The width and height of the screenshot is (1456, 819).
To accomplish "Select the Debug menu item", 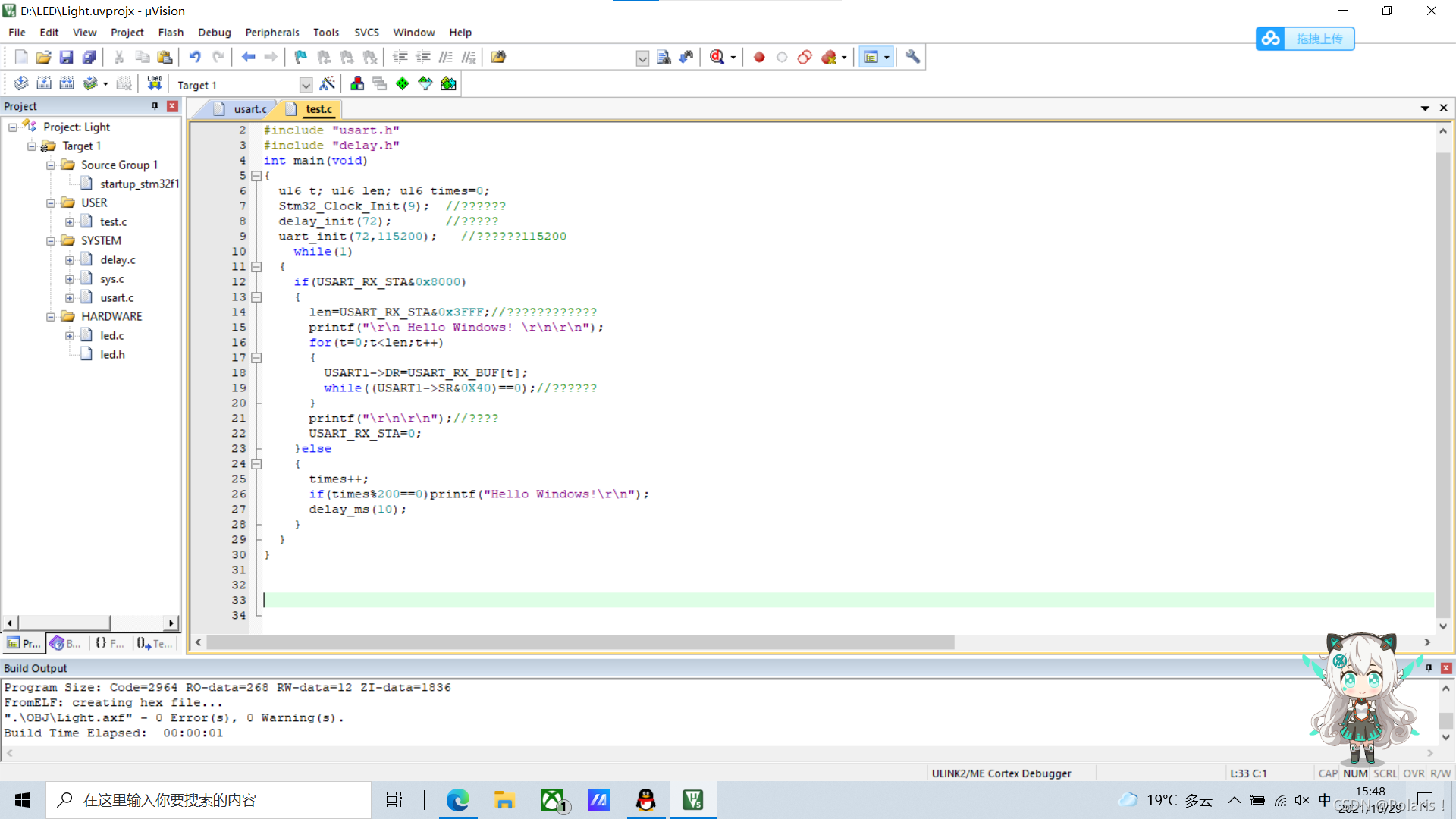I will point(212,32).
